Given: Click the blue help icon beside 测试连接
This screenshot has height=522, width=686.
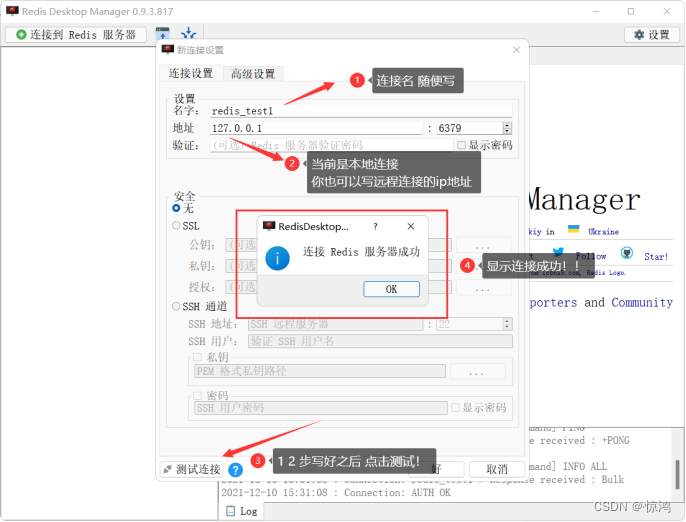Looking at the screenshot, I should pos(235,470).
